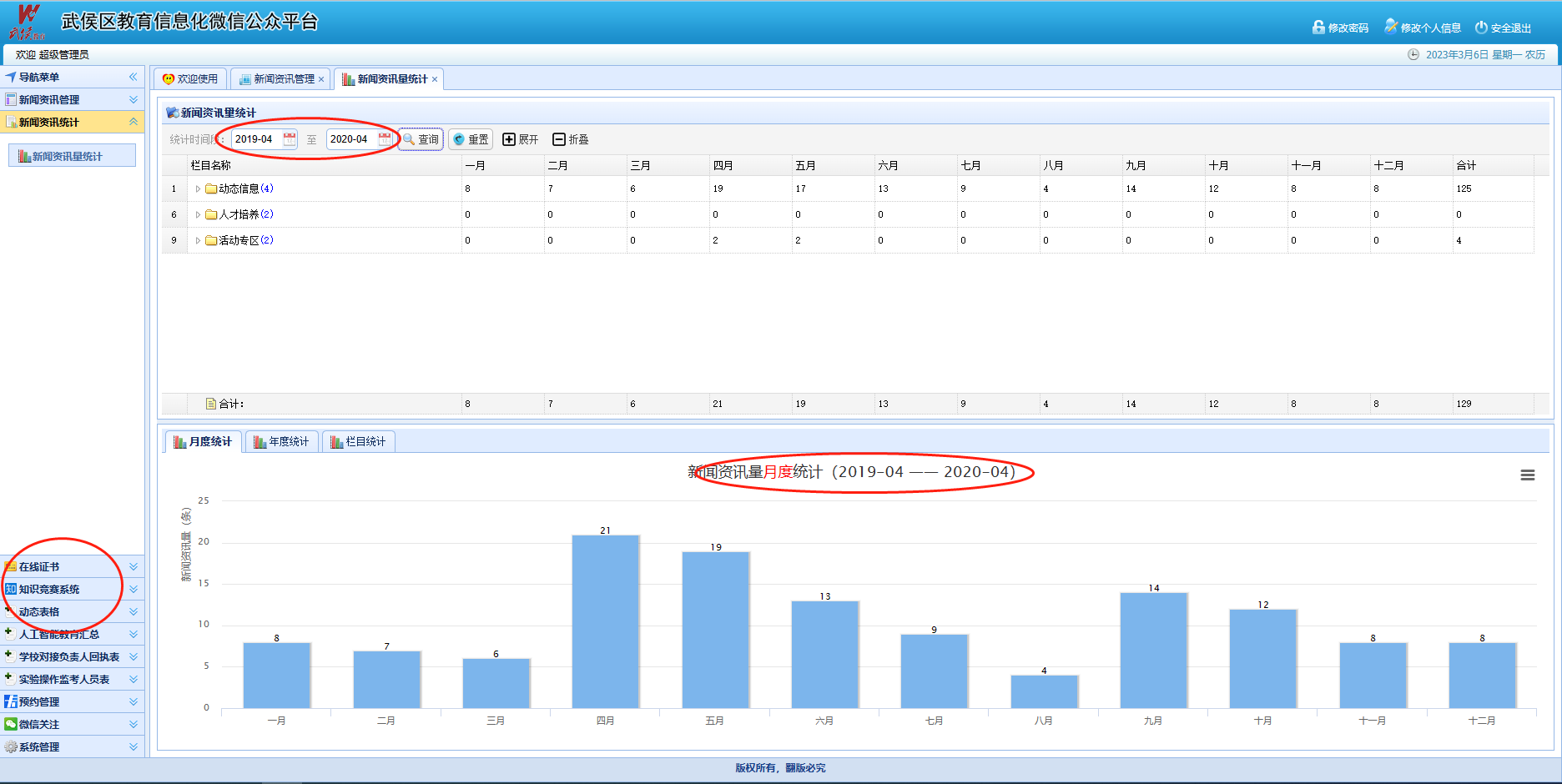Close the 新闻资讯量统计 tab

point(435,79)
